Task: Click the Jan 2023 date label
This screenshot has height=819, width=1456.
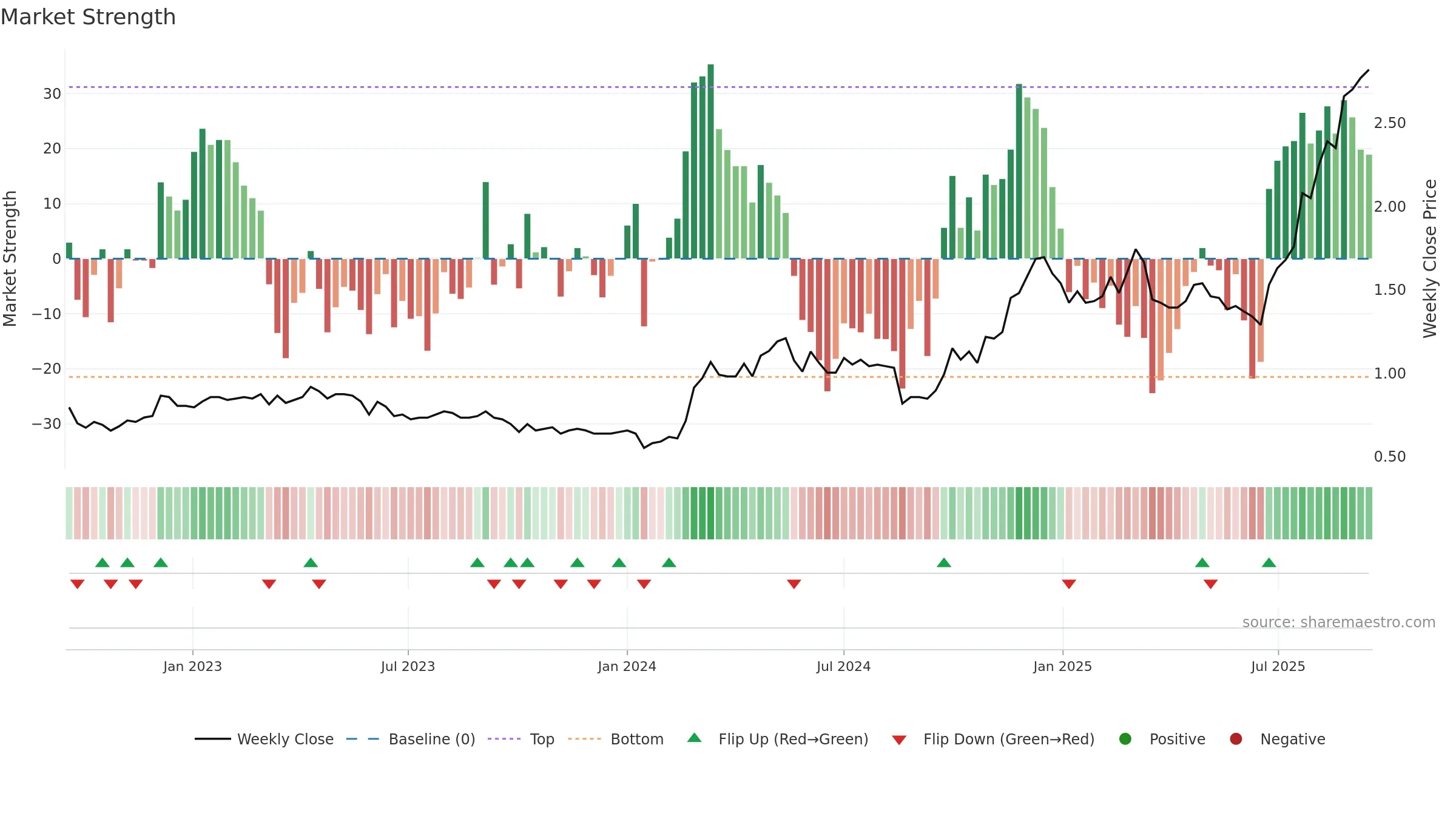Action: (192, 666)
